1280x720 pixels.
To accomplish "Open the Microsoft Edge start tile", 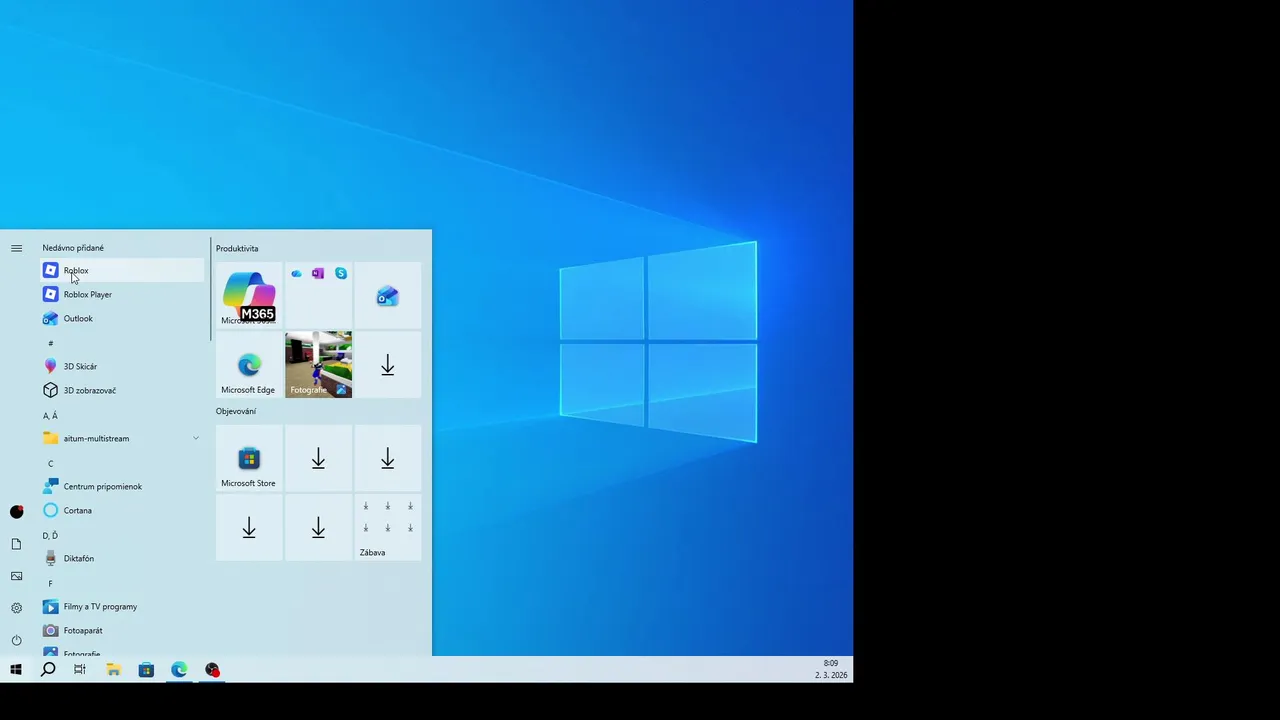I will (249, 364).
